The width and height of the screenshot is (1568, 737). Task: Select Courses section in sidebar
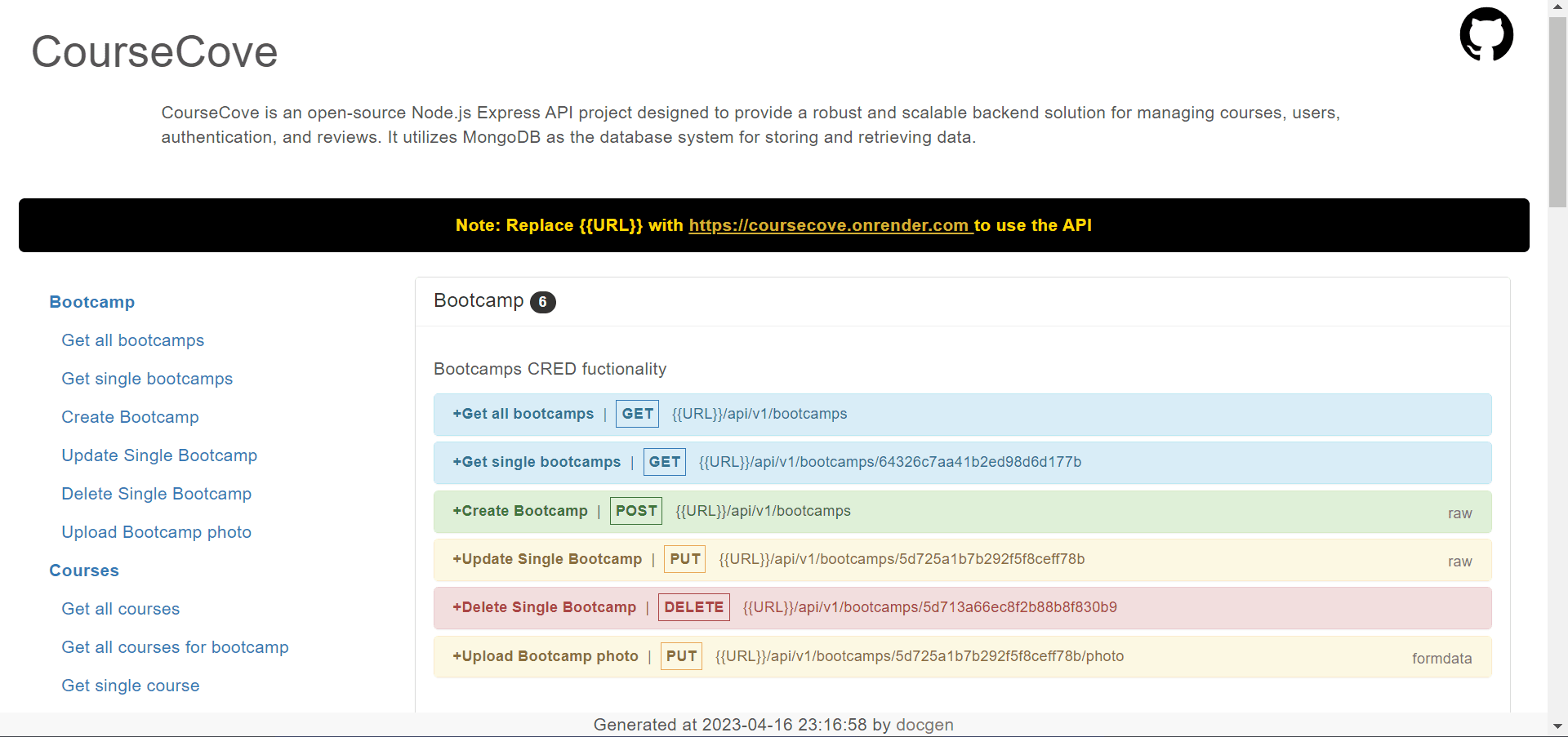(x=84, y=571)
